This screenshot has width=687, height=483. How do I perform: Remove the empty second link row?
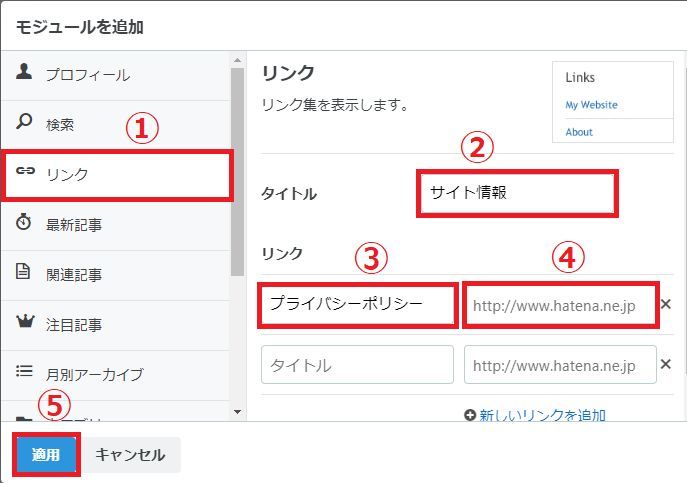point(666,364)
